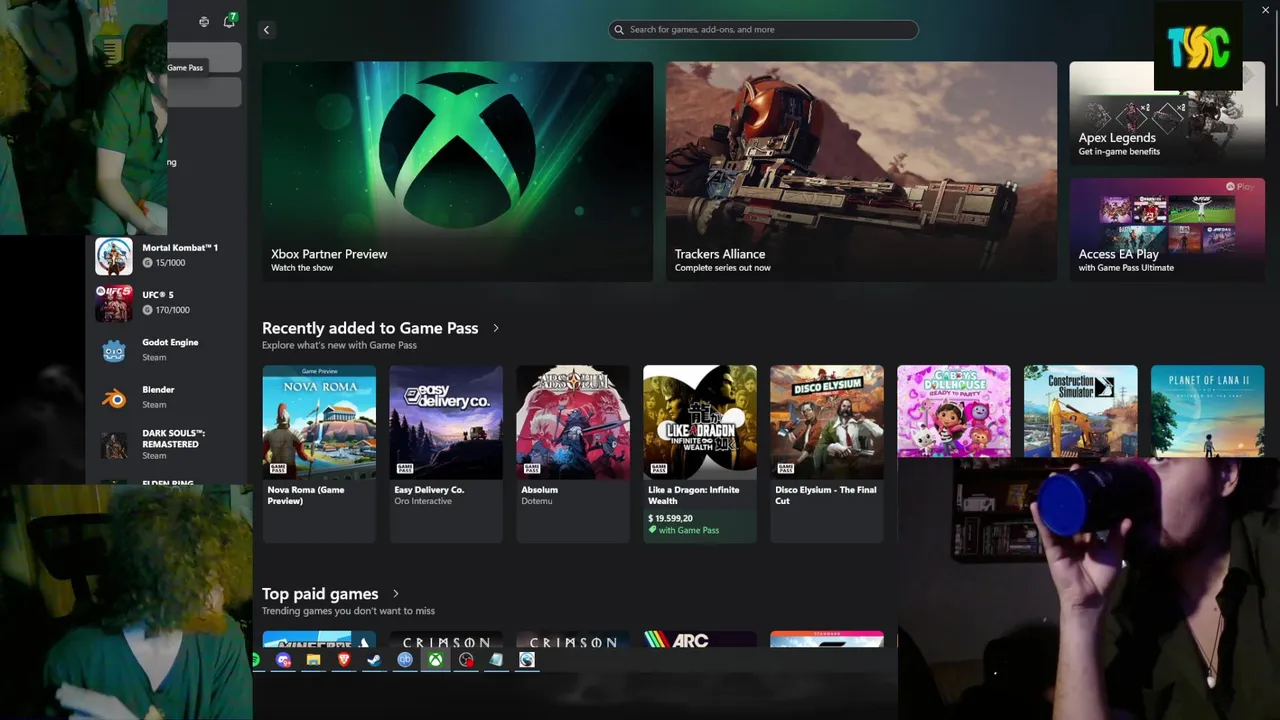Go back with the left arrow button
The width and height of the screenshot is (1280, 720).
click(266, 30)
